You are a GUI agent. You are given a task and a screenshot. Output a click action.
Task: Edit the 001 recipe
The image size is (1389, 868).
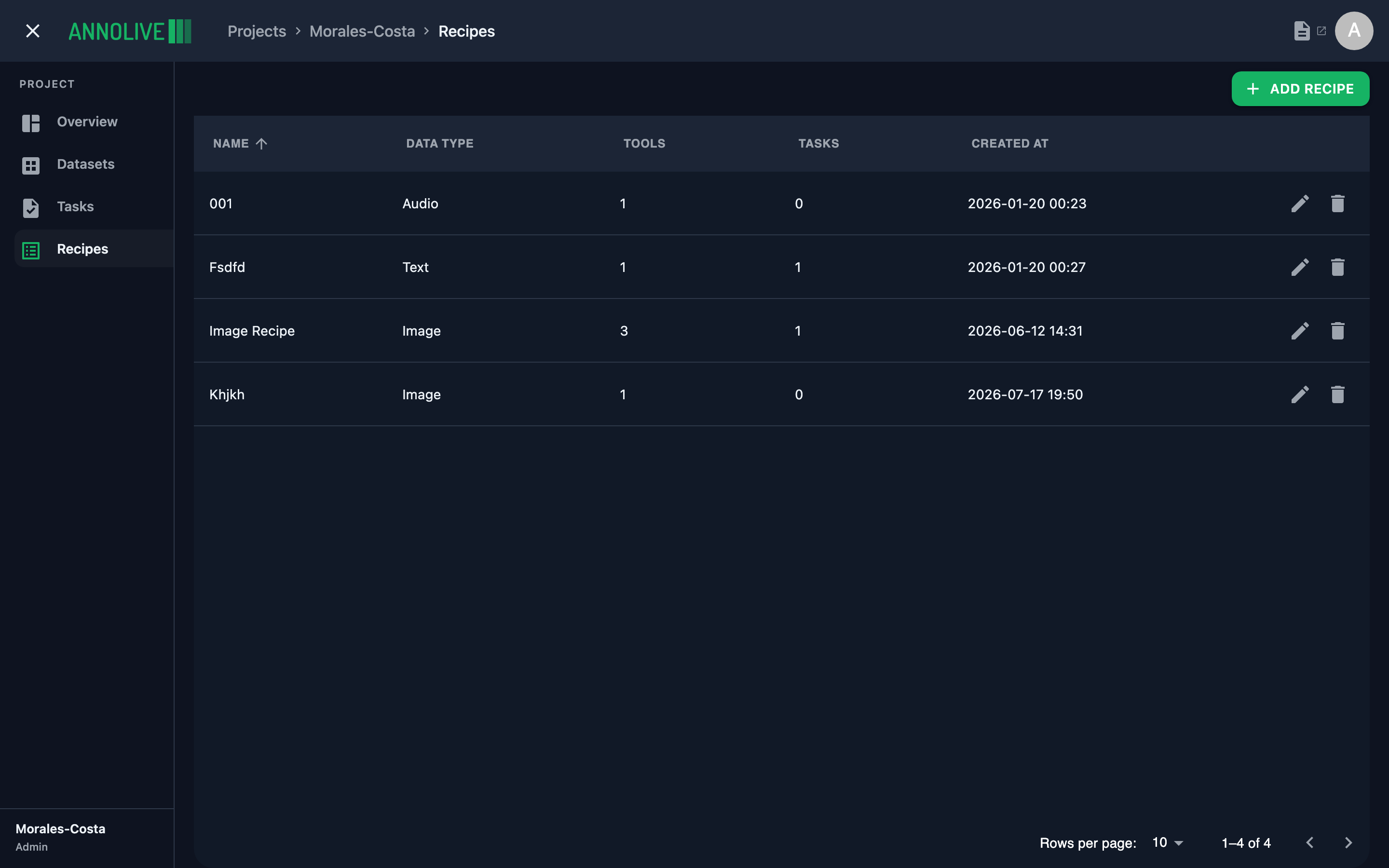pyautogui.click(x=1300, y=203)
